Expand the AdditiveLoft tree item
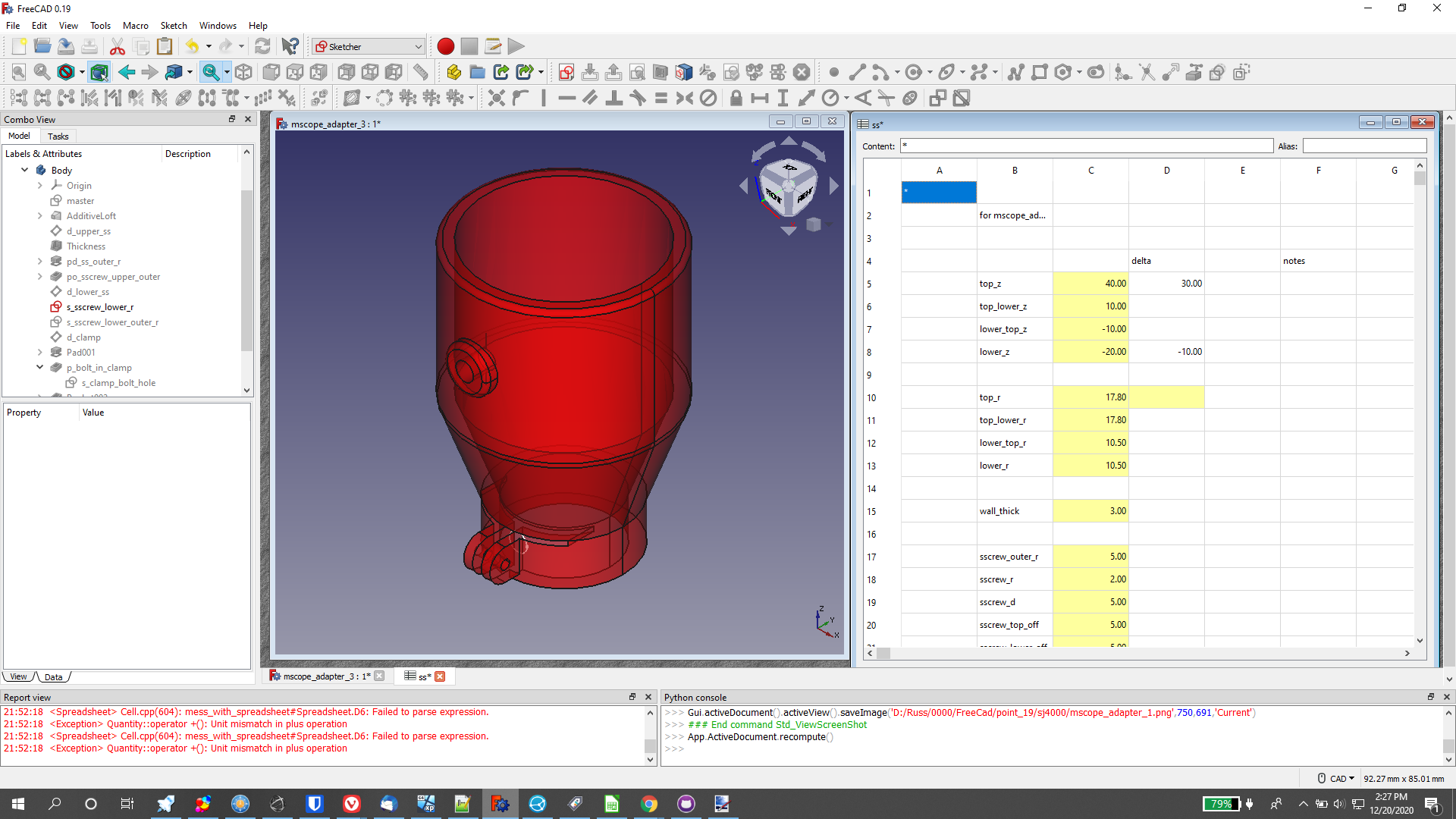Image resolution: width=1456 pixels, height=819 pixels. tap(39, 216)
